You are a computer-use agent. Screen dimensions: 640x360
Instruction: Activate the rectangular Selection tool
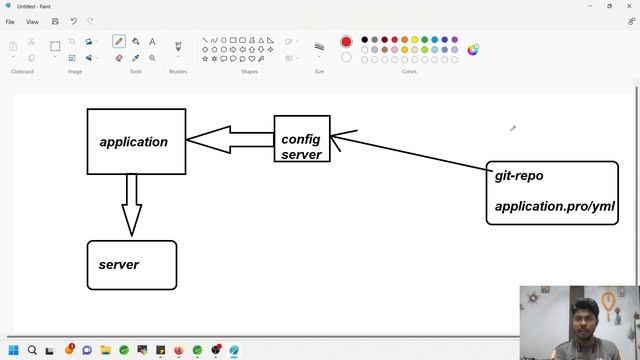[55, 46]
